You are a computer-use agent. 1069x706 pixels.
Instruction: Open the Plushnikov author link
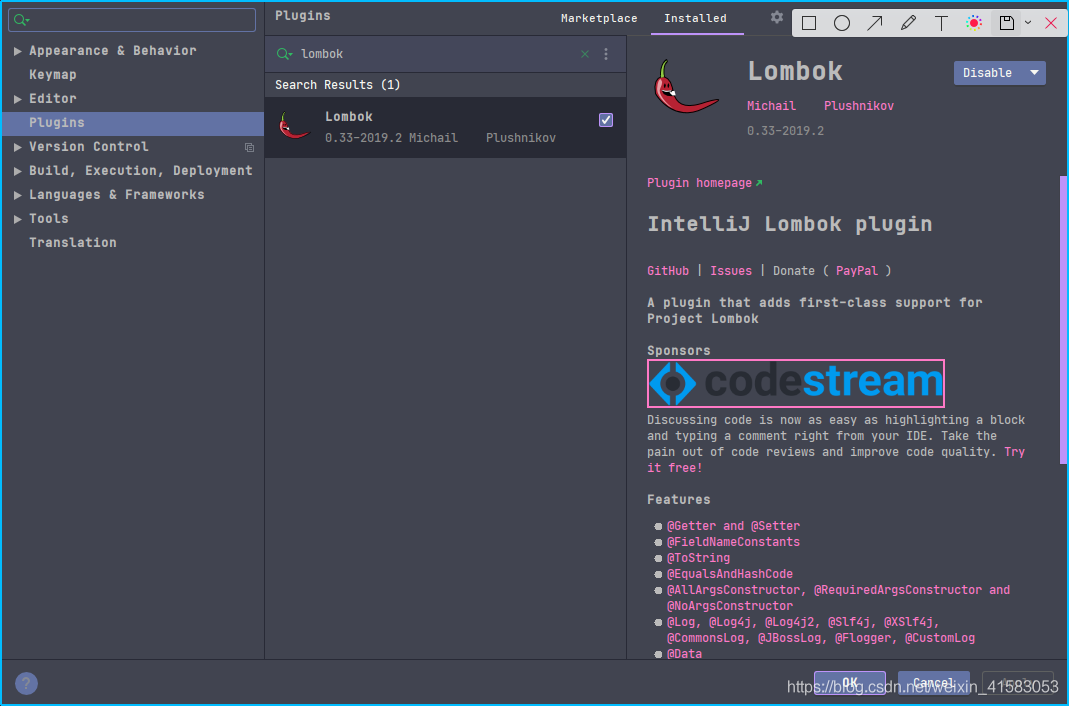[x=858, y=106]
